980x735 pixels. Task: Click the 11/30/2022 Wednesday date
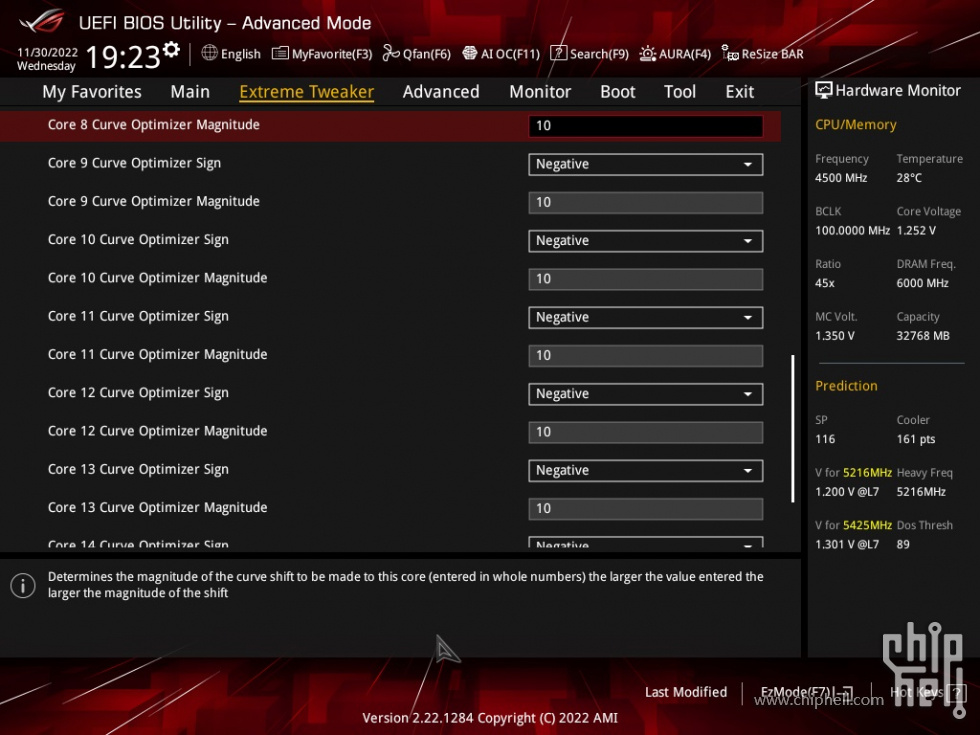48,59
